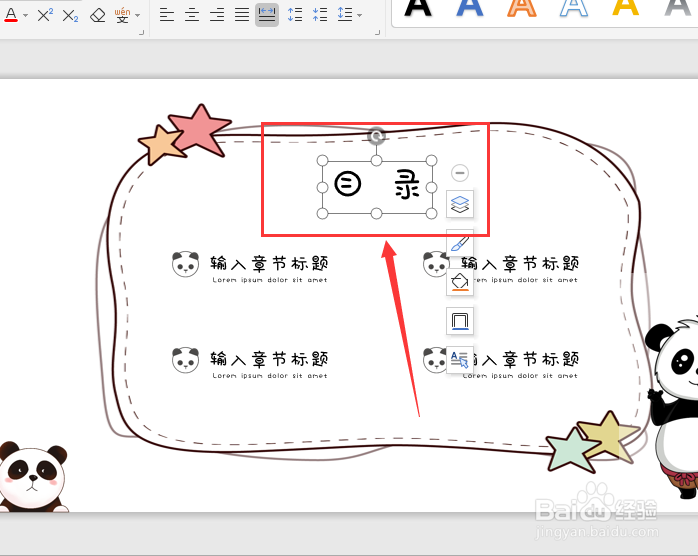
Task: Choose the blue outline text effect preset
Action: click(574, 8)
